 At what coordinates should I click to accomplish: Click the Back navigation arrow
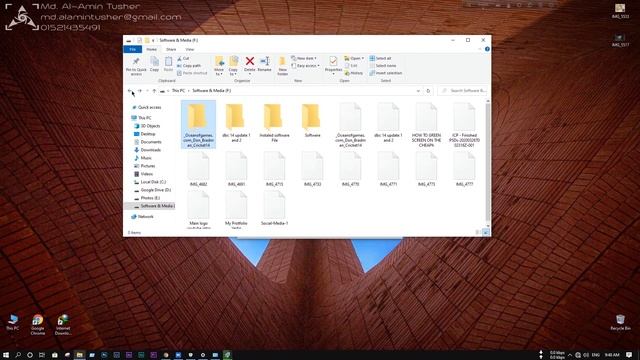(x=130, y=91)
